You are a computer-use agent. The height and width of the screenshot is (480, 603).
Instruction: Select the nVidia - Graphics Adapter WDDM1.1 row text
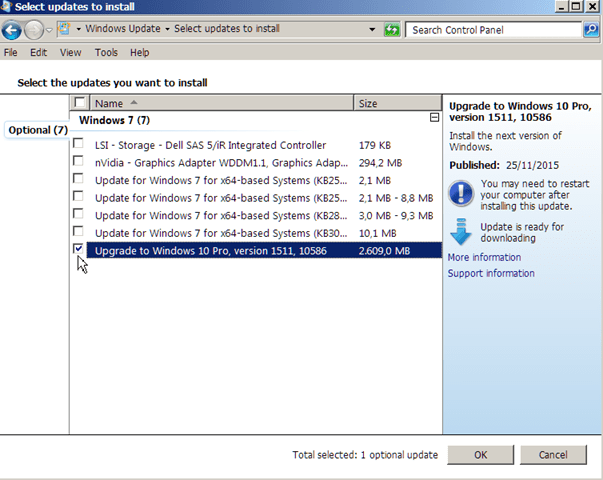(x=221, y=163)
